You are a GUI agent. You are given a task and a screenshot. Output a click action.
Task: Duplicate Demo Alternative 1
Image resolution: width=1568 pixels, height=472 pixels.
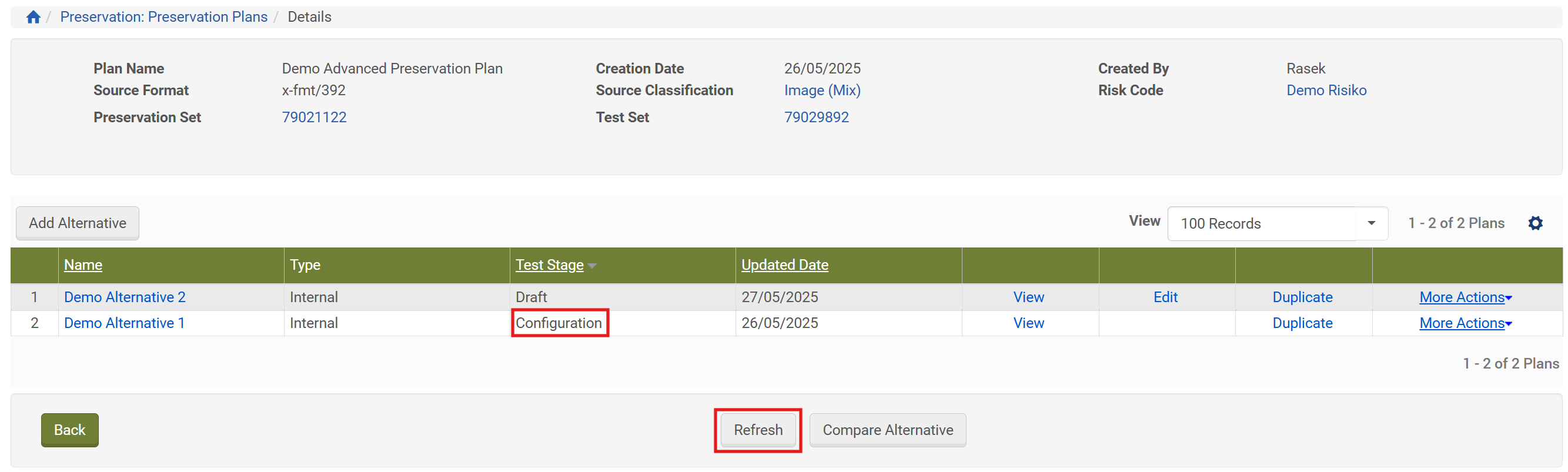click(x=1302, y=324)
